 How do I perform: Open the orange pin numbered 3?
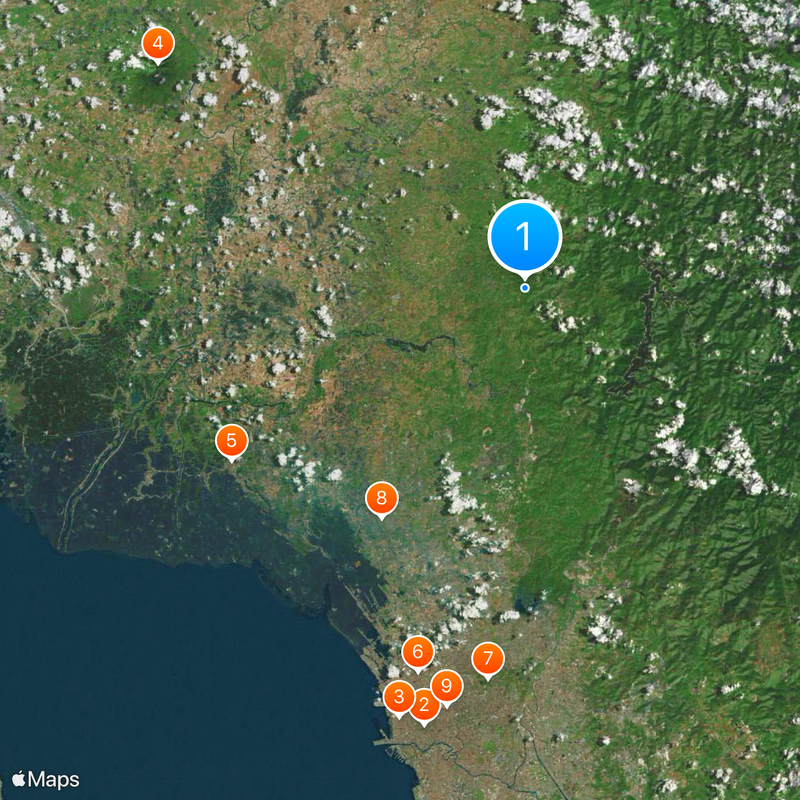[399, 697]
